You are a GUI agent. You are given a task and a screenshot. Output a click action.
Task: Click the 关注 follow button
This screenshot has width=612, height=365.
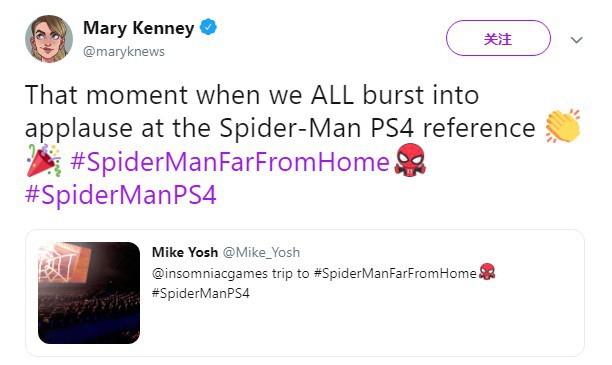[x=498, y=38]
